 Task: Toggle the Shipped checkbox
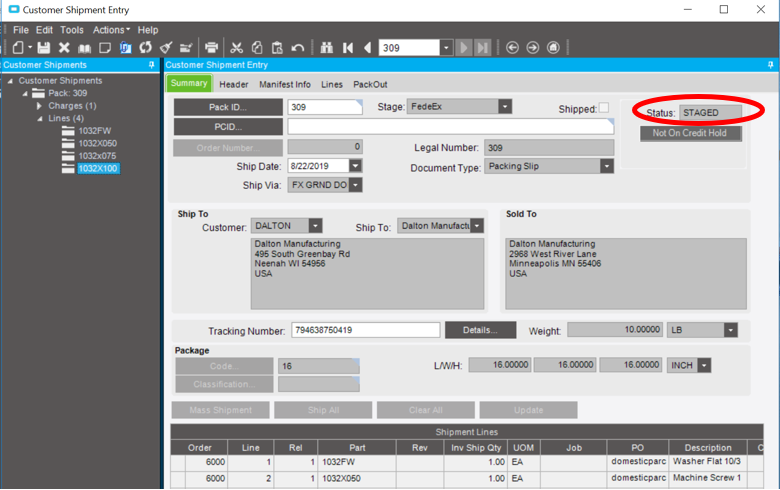pyautogui.click(x=603, y=108)
